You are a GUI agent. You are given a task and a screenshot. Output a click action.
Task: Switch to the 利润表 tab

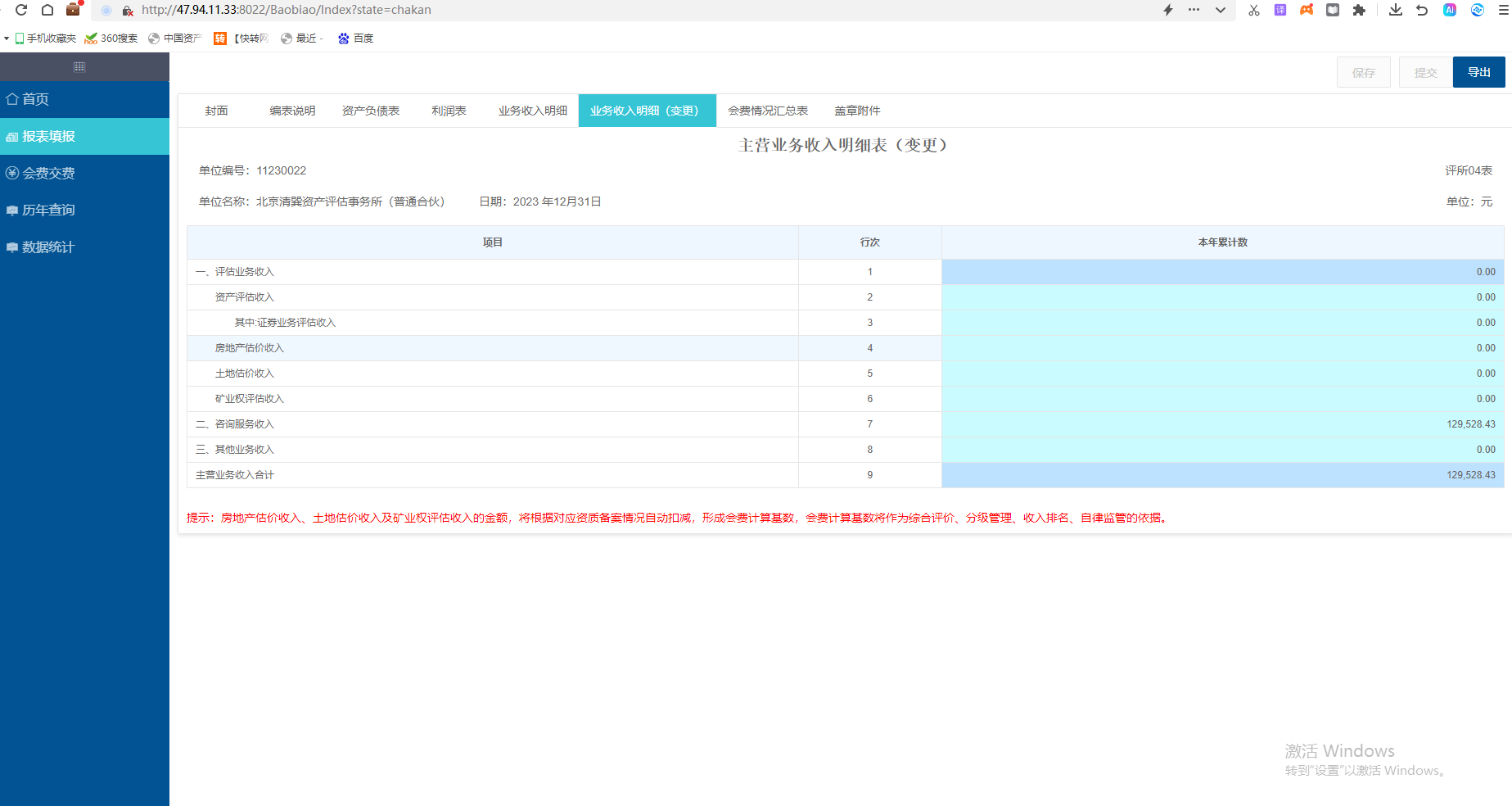coord(449,111)
